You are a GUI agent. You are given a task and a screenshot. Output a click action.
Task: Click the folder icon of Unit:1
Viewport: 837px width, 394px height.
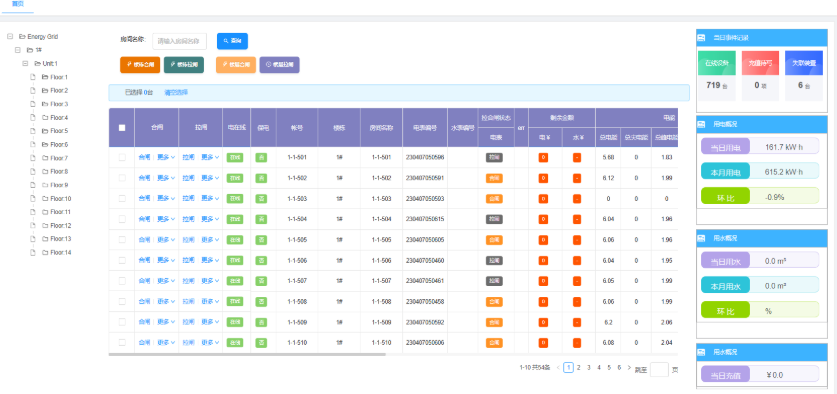[37, 64]
